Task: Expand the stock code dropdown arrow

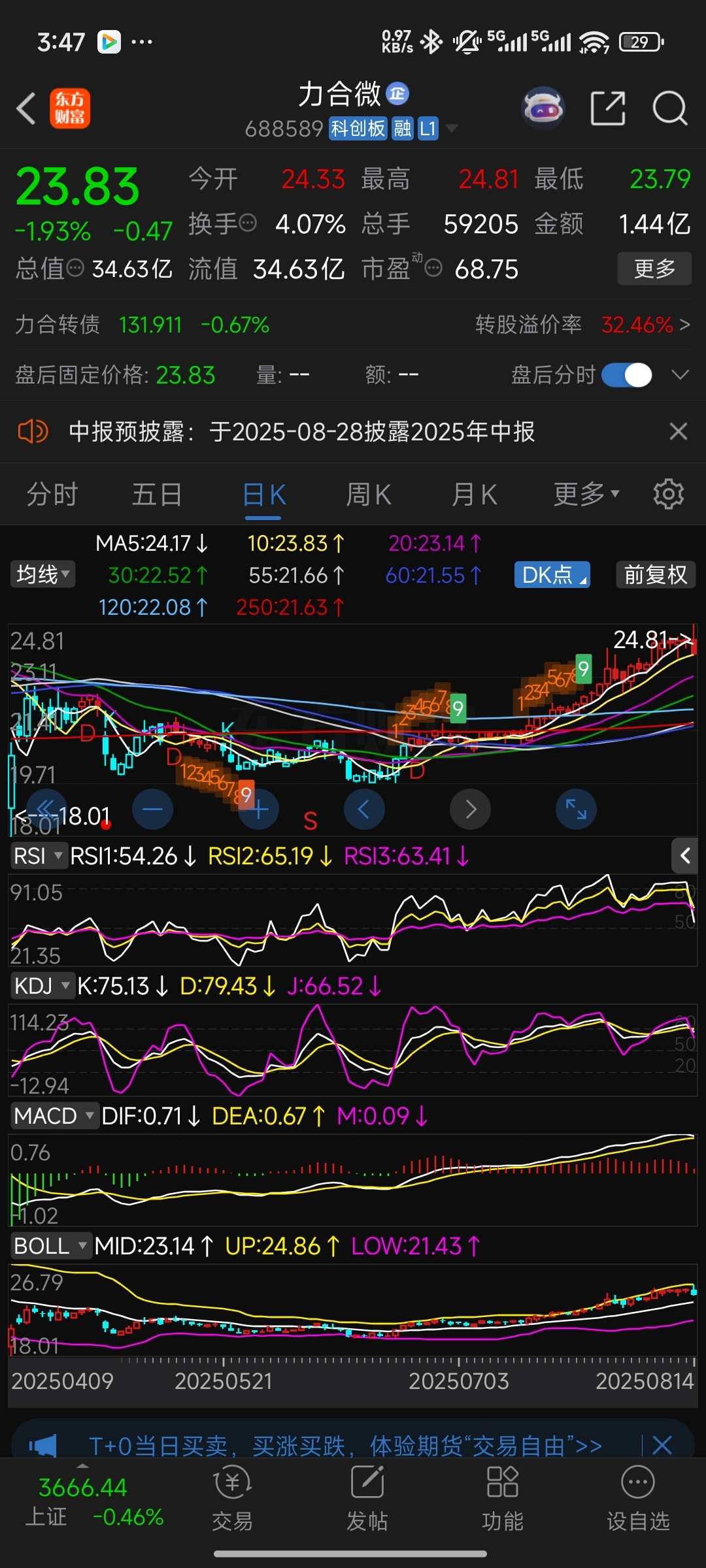Action: [451, 129]
